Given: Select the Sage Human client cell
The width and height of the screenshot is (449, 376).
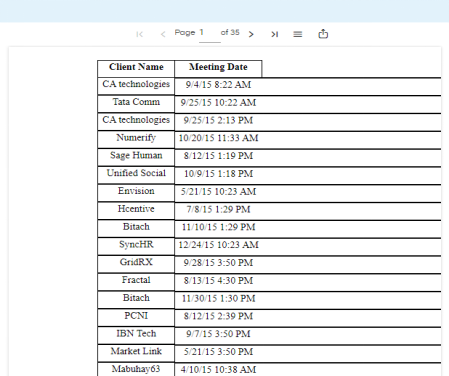Looking at the screenshot, I should point(136,157).
